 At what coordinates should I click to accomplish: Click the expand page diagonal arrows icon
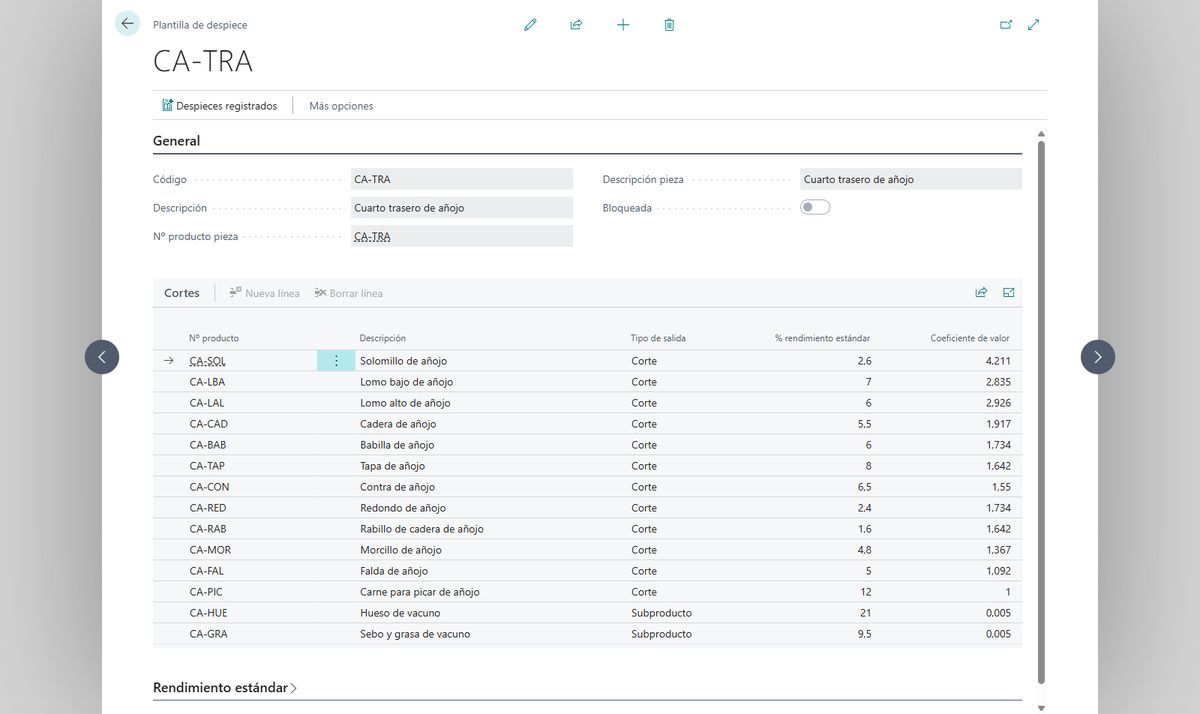point(1034,25)
